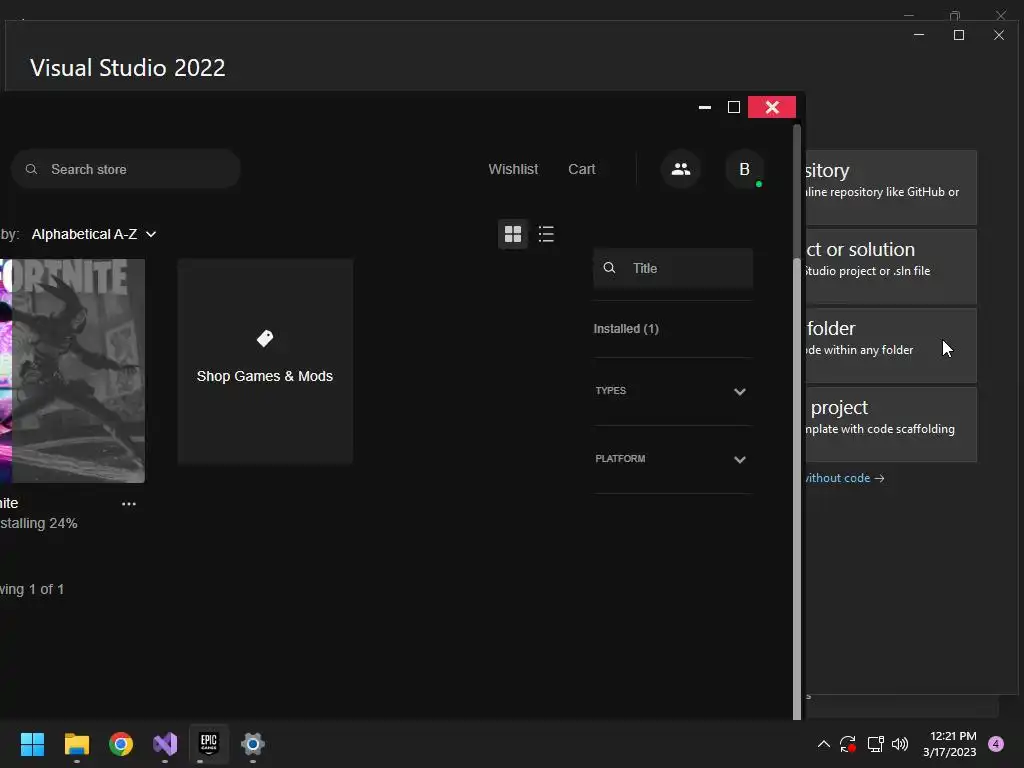Expand the PLATFORM filter section
The height and width of the screenshot is (768, 1024).
(672, 459)
